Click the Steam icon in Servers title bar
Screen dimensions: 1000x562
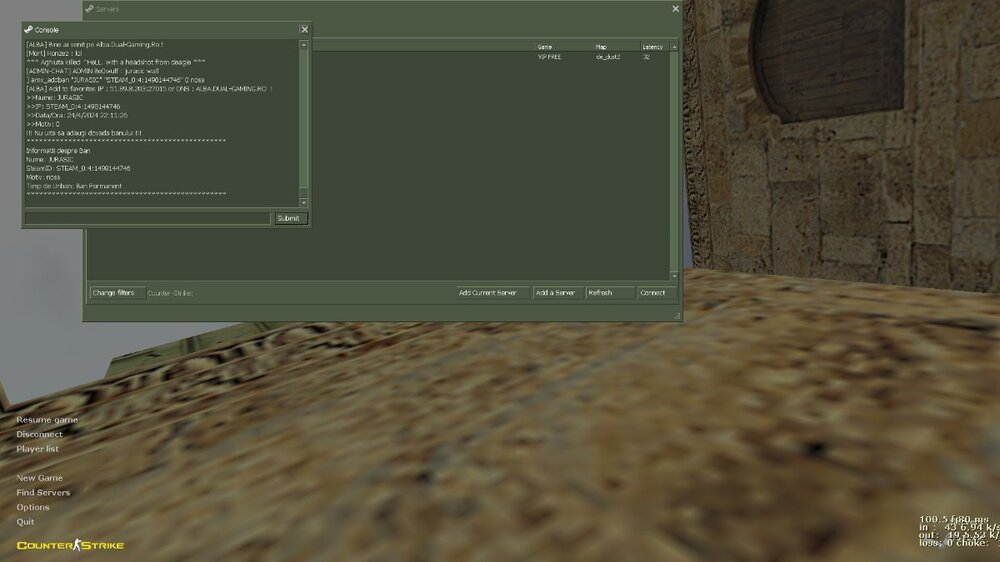click(x=89, y=9)
